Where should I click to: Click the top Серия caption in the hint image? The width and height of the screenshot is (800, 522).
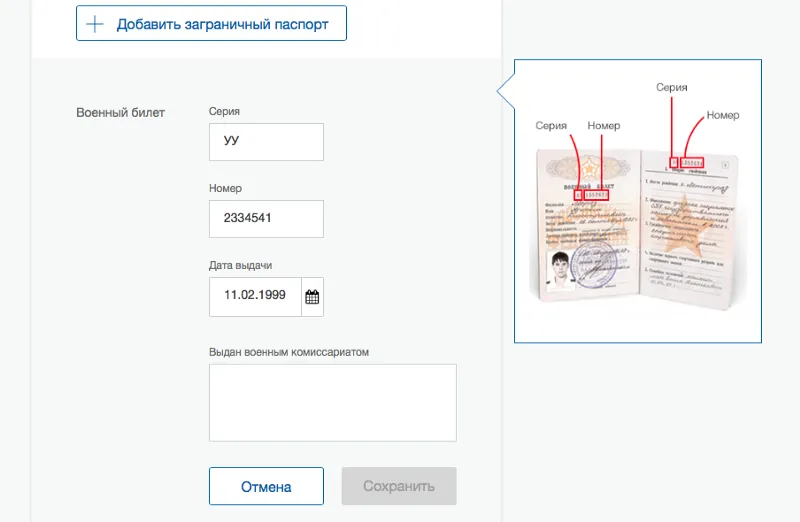[x=671, y=88]
